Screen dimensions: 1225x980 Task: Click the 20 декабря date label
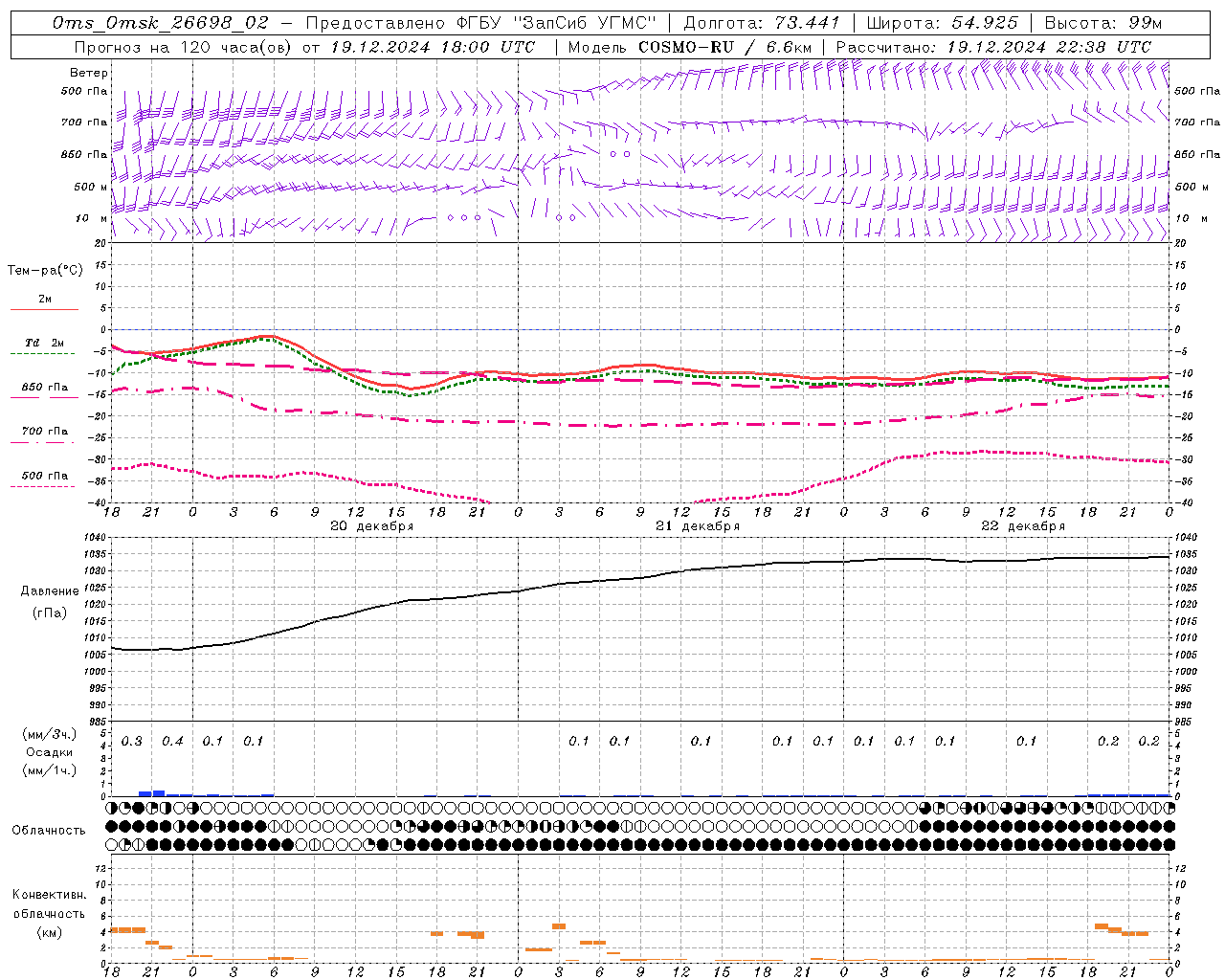click(372, 526)
